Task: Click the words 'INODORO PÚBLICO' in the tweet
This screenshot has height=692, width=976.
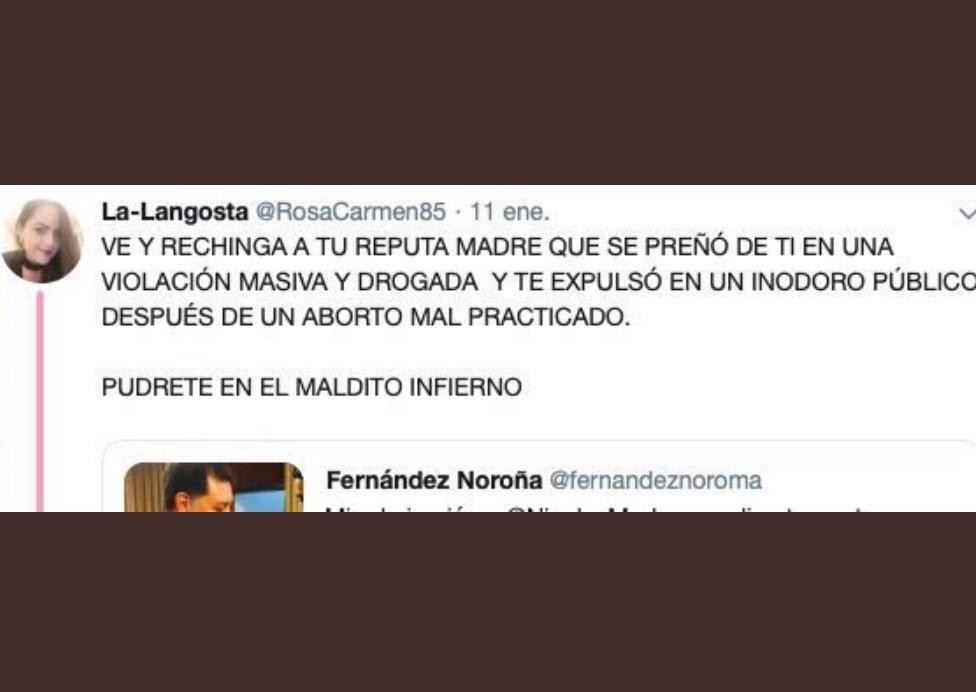Action: [x=864, y=282]
